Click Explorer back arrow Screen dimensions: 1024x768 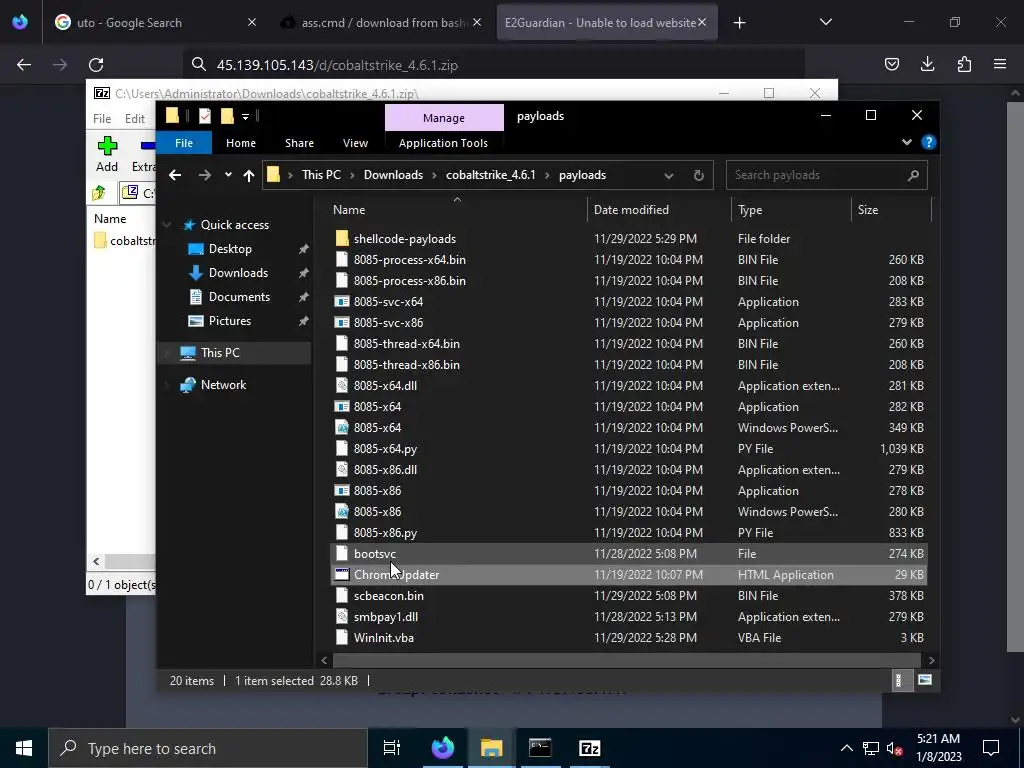pyautogui.click(x=174, y=175)
